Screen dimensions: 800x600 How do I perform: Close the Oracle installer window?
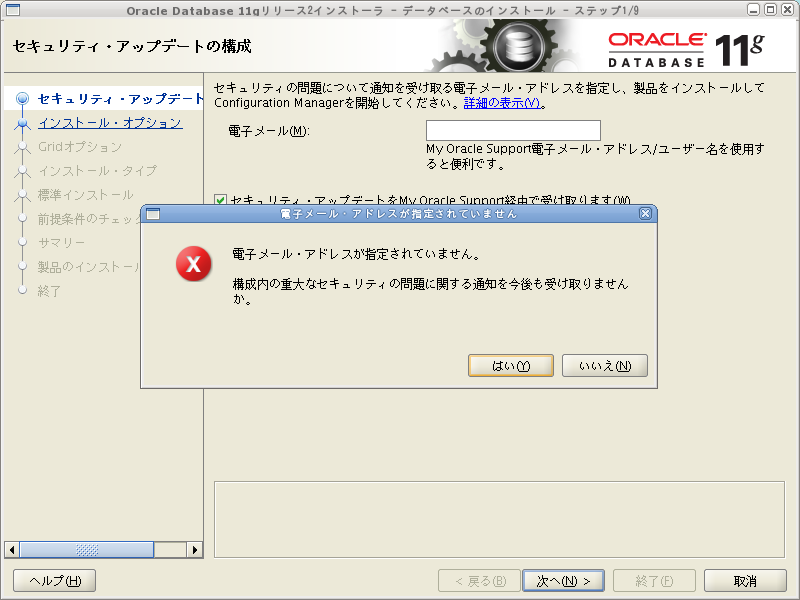point(787,10)
